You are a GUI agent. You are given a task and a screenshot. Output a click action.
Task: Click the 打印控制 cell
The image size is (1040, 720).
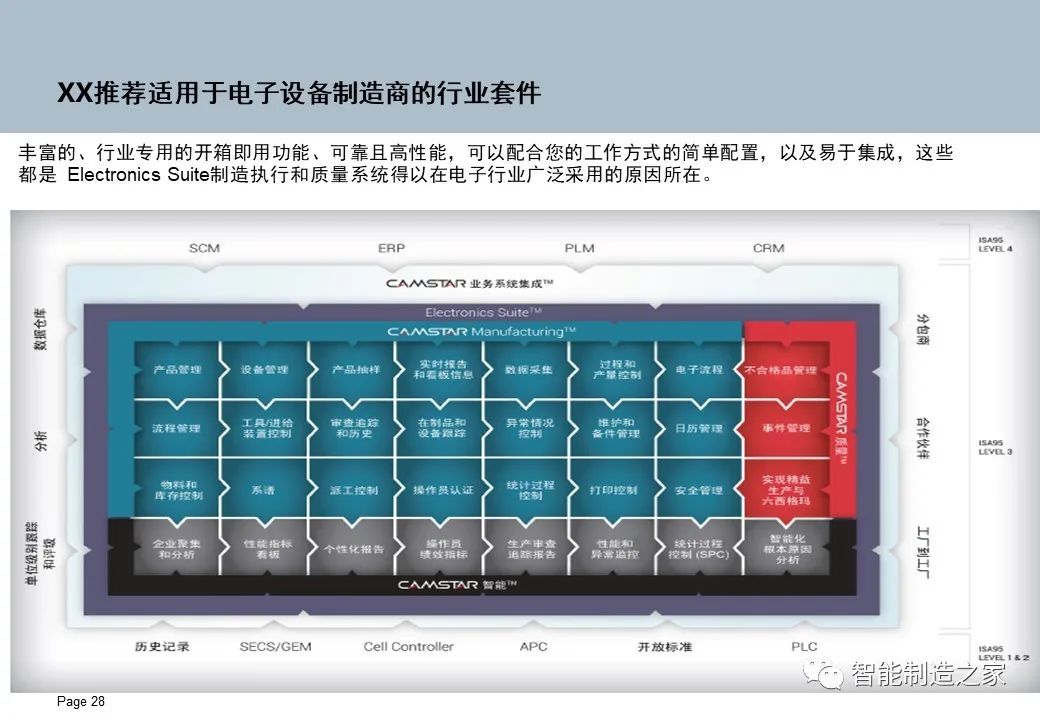614,489
